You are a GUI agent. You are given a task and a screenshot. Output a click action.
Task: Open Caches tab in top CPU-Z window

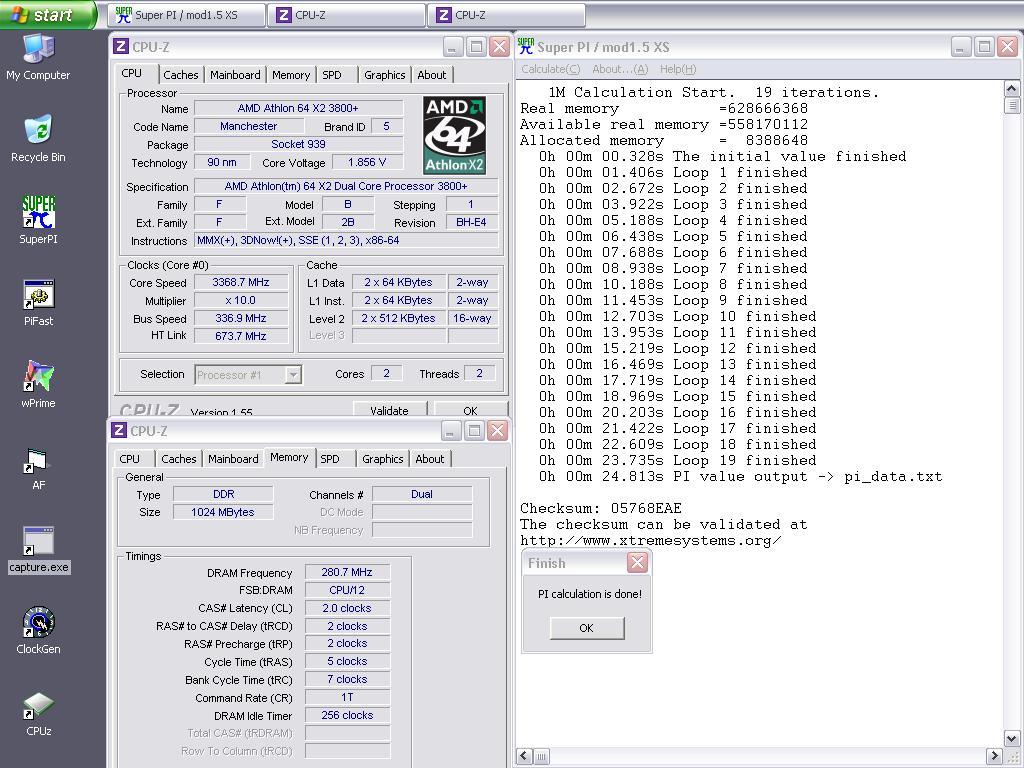coord(181,75)
